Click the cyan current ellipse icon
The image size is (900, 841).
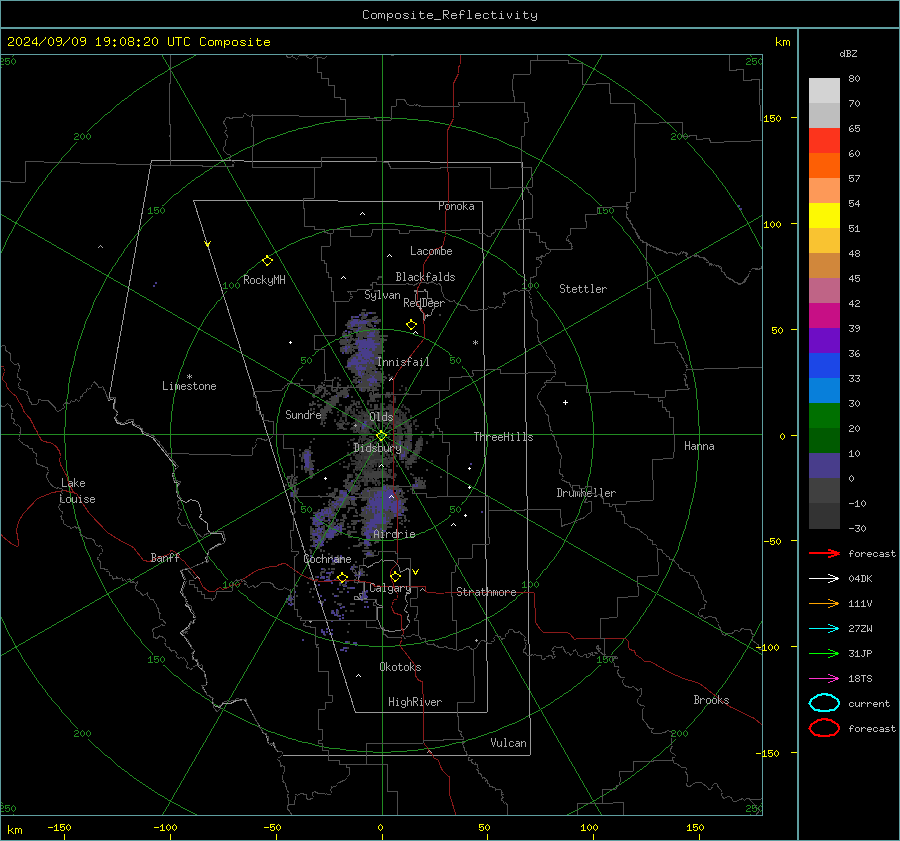[824, 703]
